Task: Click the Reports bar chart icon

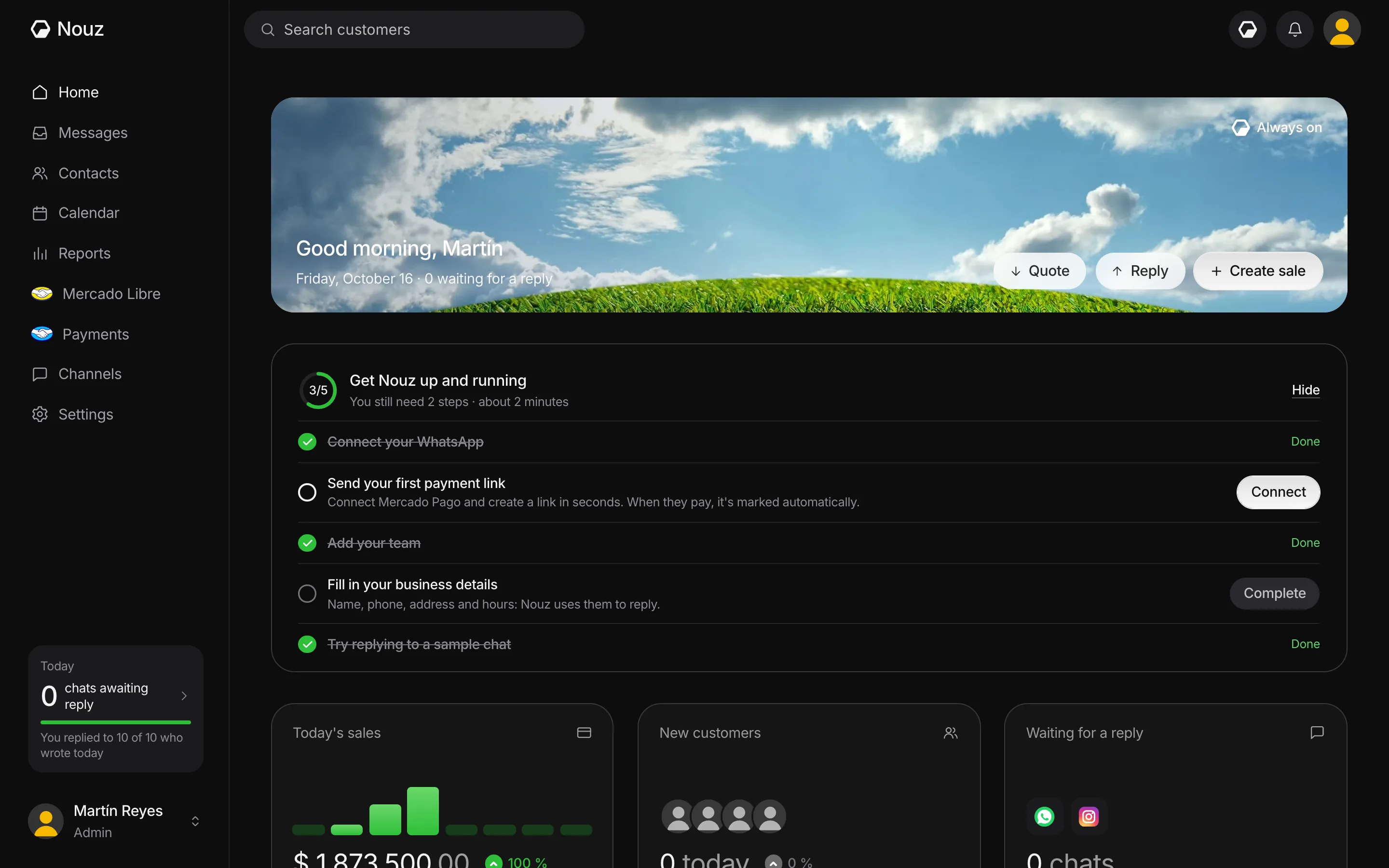Action: point(40,253)
